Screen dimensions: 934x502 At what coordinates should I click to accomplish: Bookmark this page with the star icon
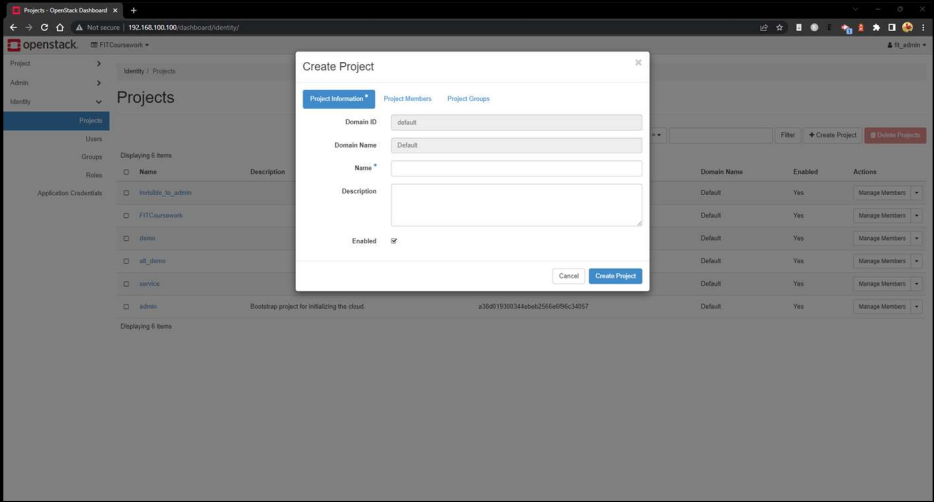tap(778, 27)
